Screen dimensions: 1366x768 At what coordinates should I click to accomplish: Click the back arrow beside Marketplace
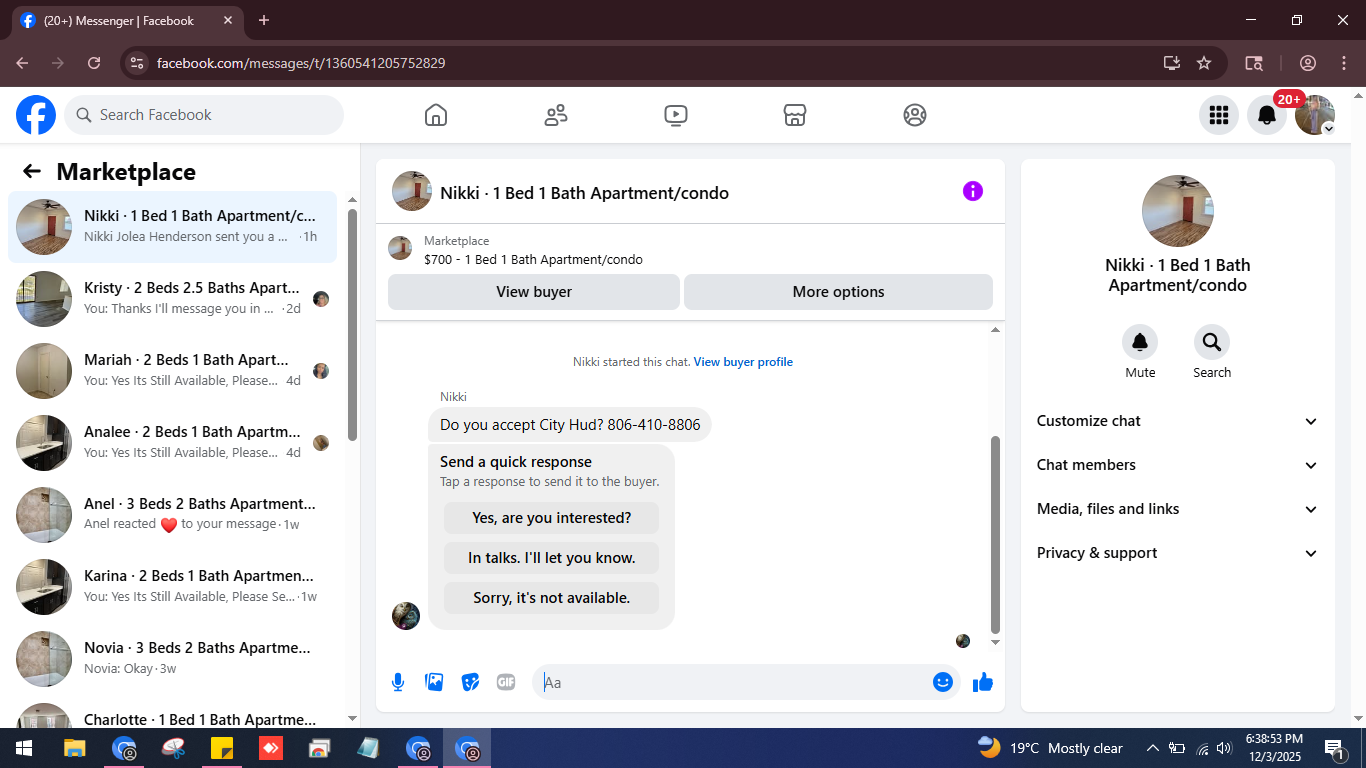tap(32, 171)
